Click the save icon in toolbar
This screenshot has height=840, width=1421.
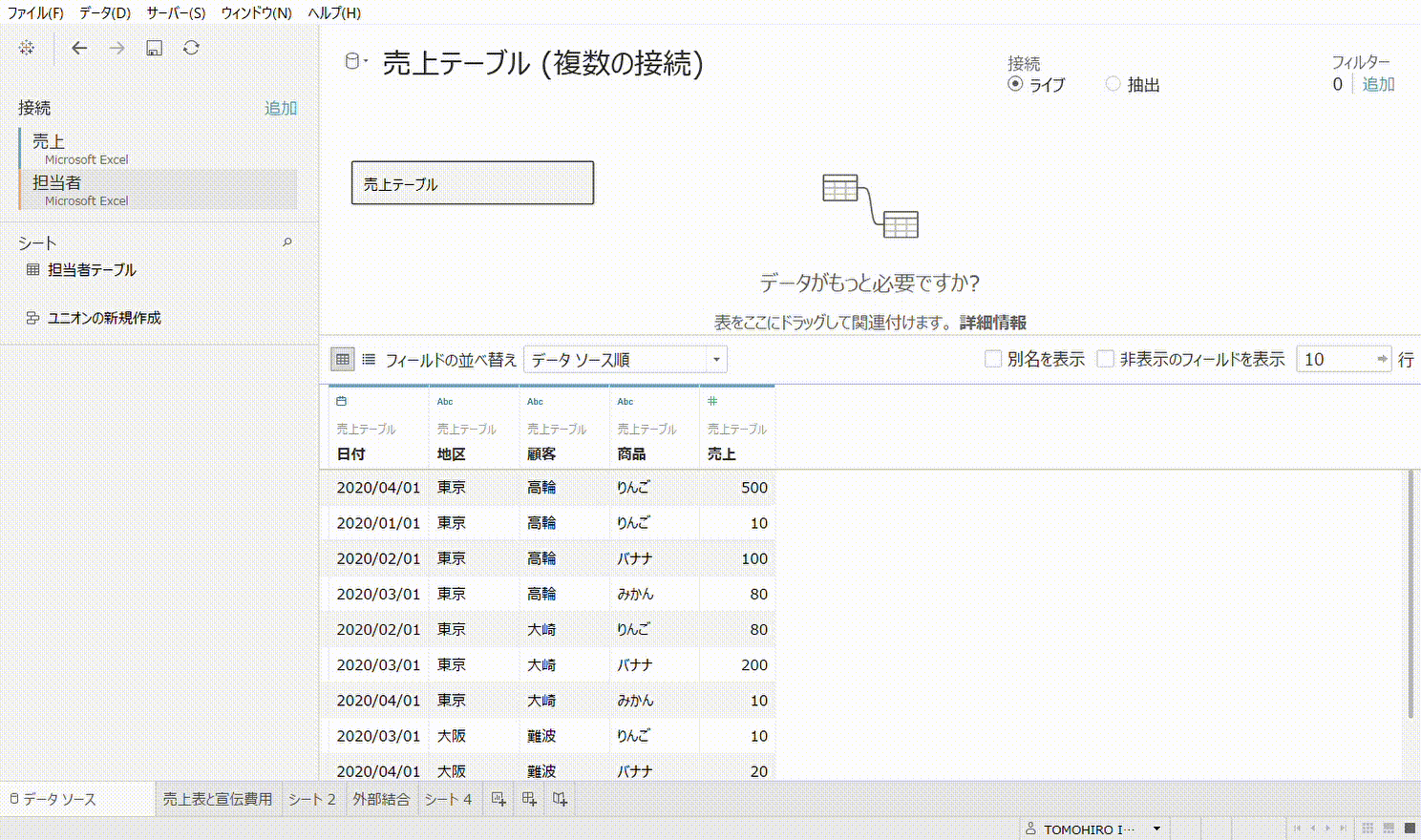pos(154,48)
